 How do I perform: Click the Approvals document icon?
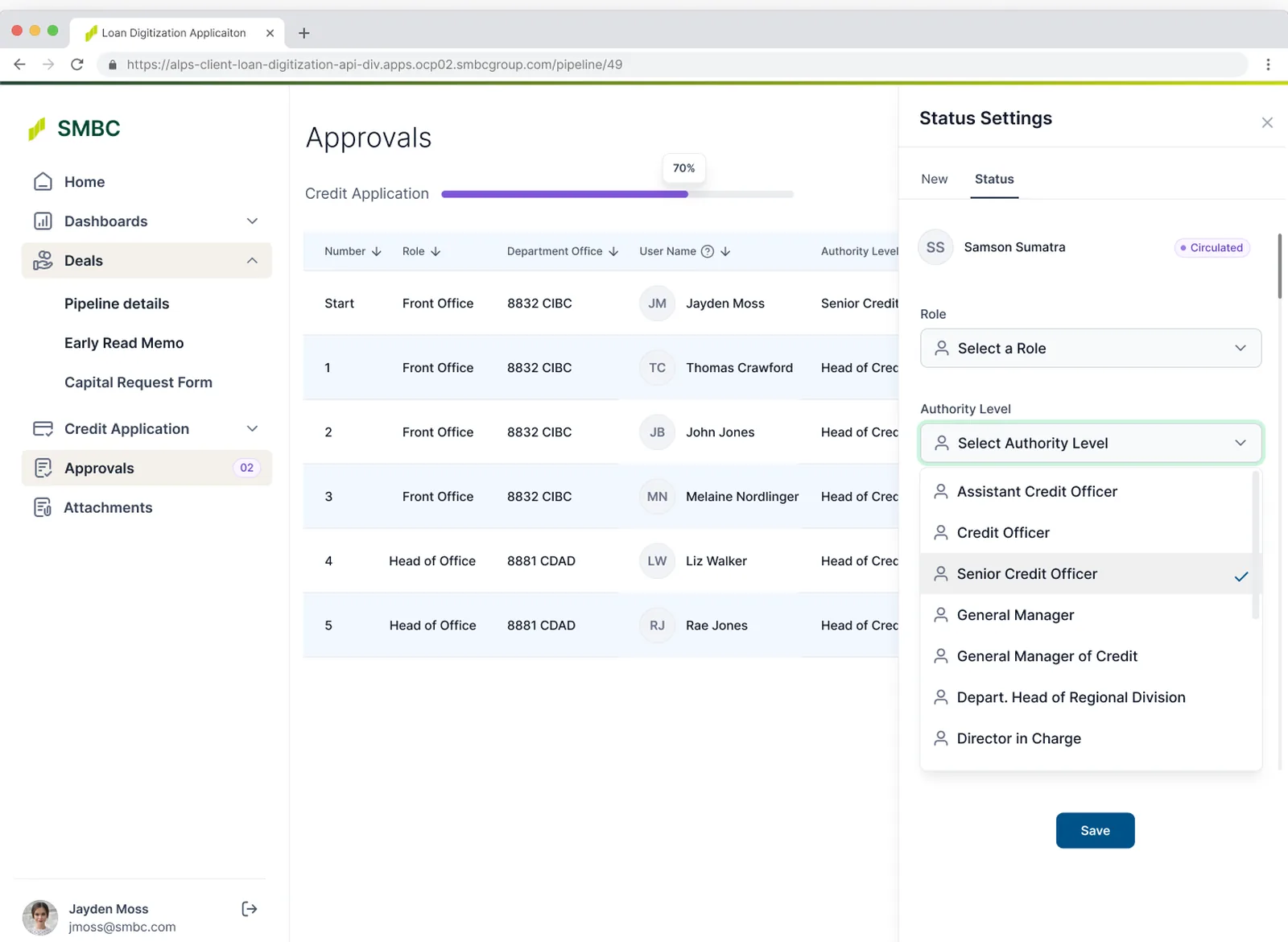click(43, 469)
